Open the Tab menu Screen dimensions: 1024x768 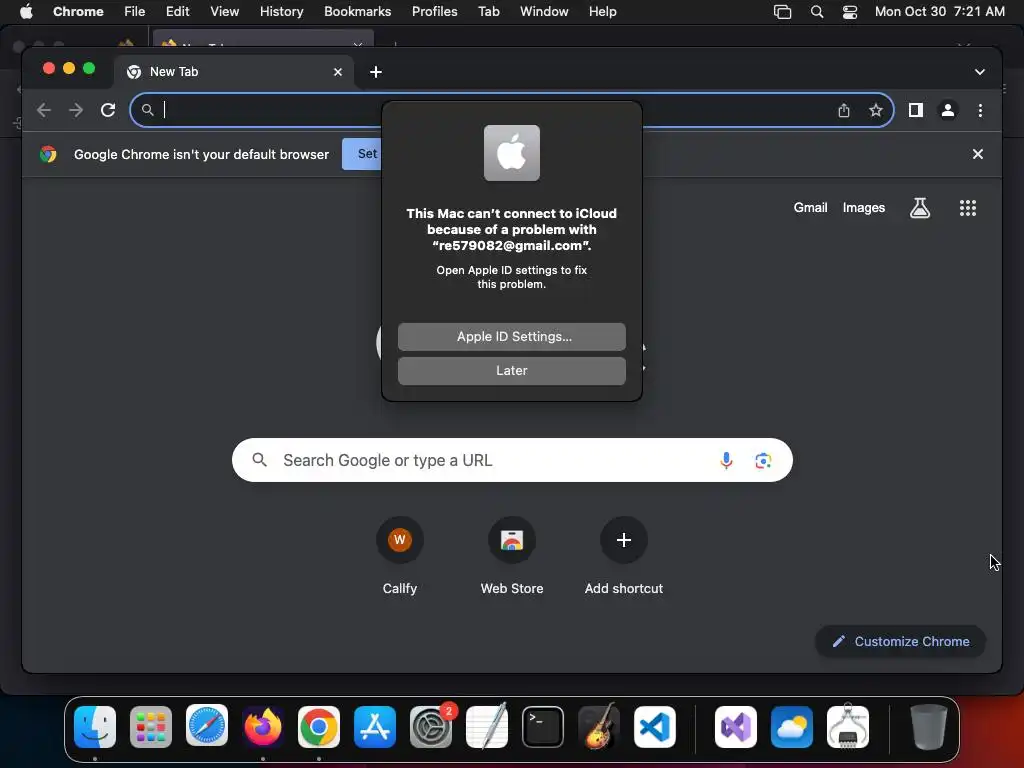click(488, 12)
